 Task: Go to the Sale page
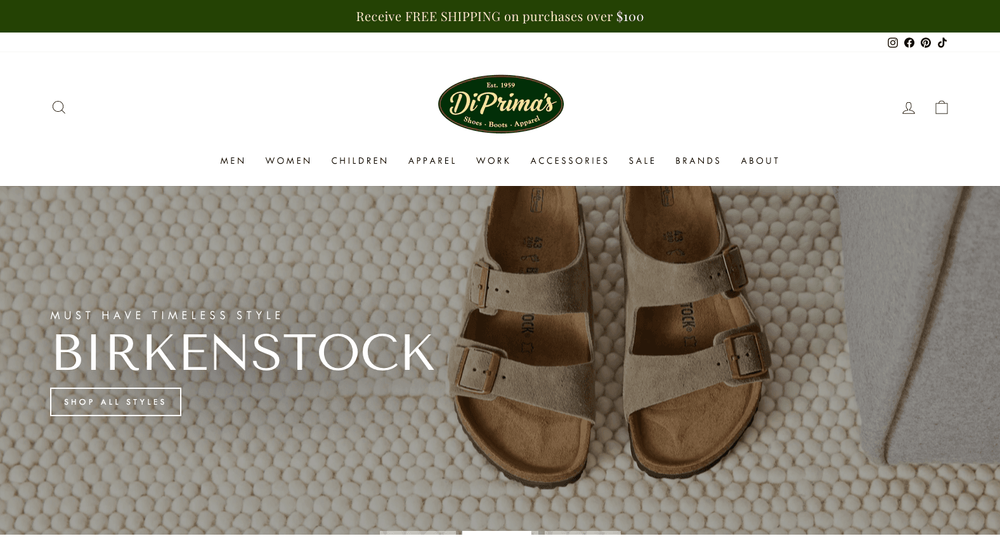pos(642,161)
